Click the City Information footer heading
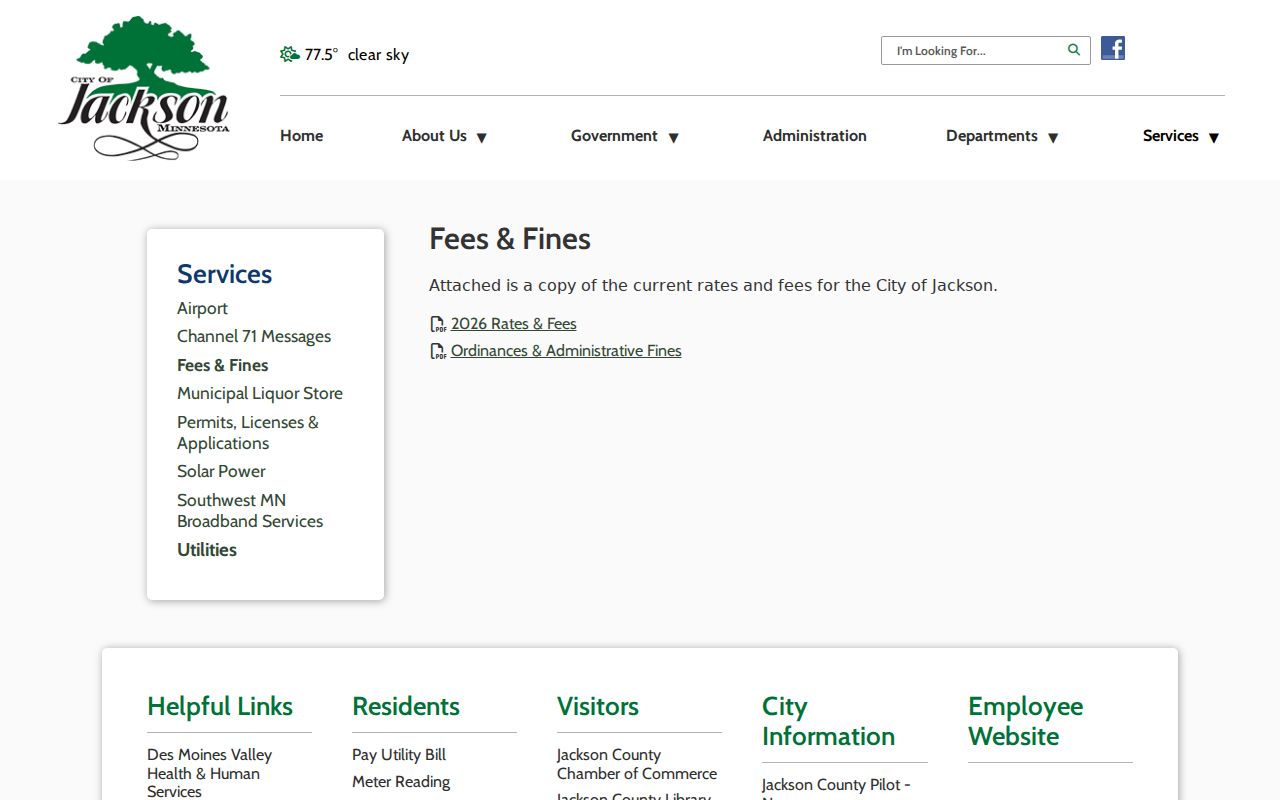The height and width of the screenshot is (800, 1280). pyautogui.click(x=828, y=721)
